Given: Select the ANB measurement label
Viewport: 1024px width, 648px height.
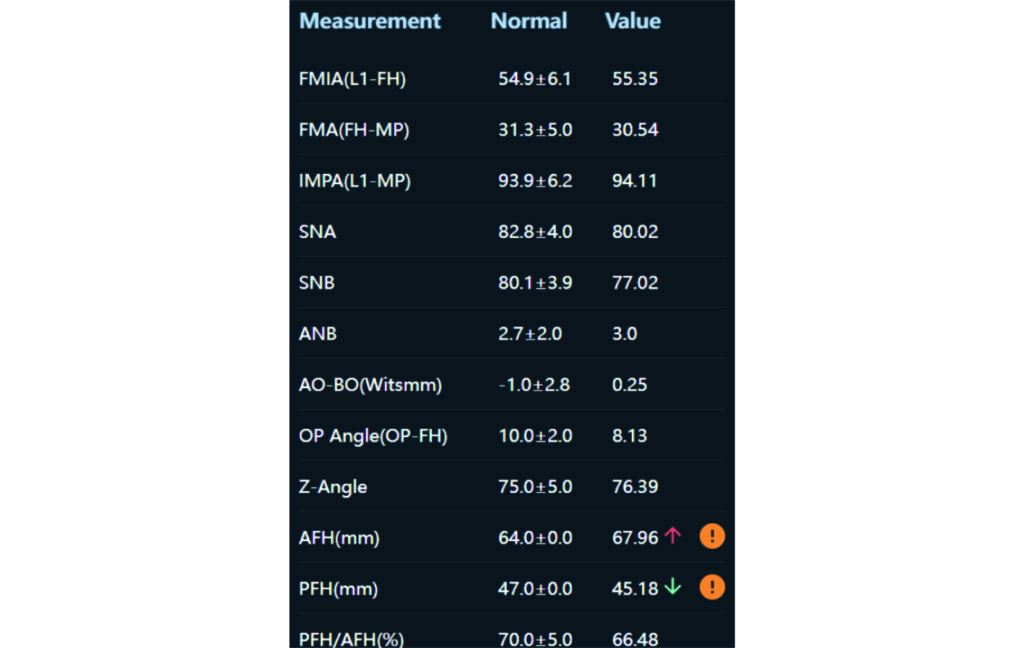Looking at the screenshot, I should click(x=318, y=334).
